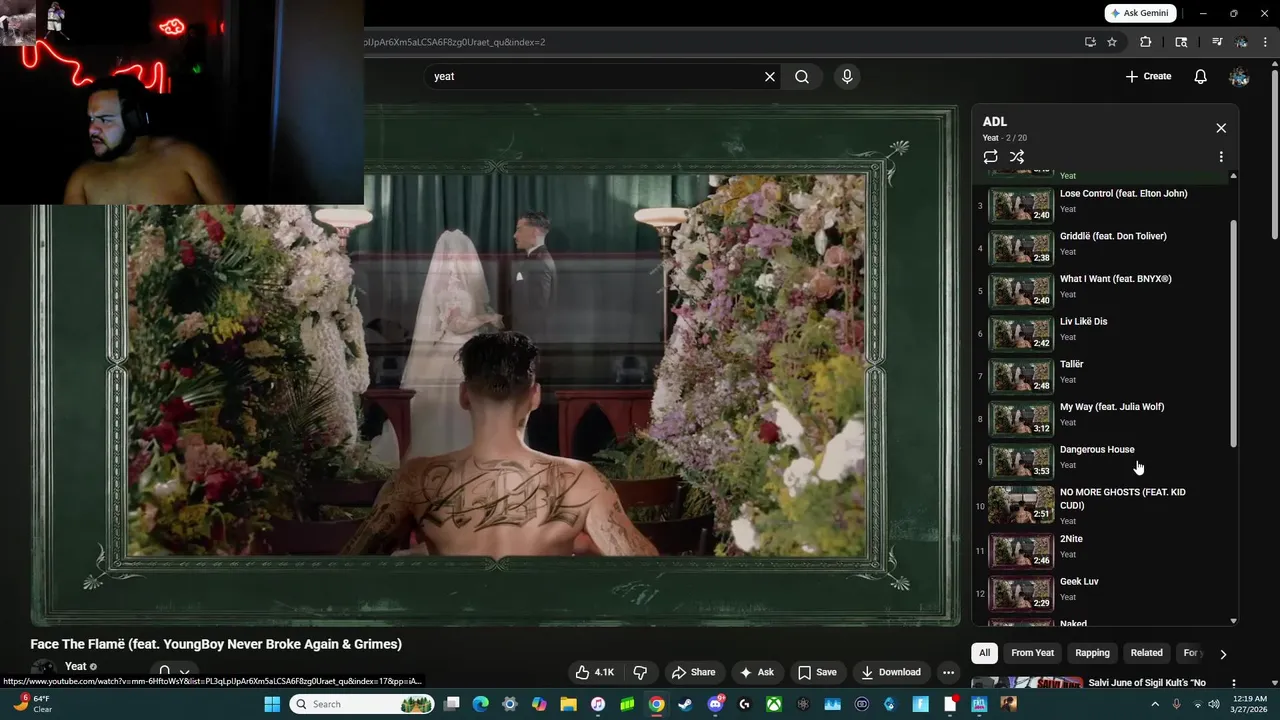The width and height of the screenshot is (1280, 720).
Task: Like the video with 4.1K likes
Action: point(594,672)
